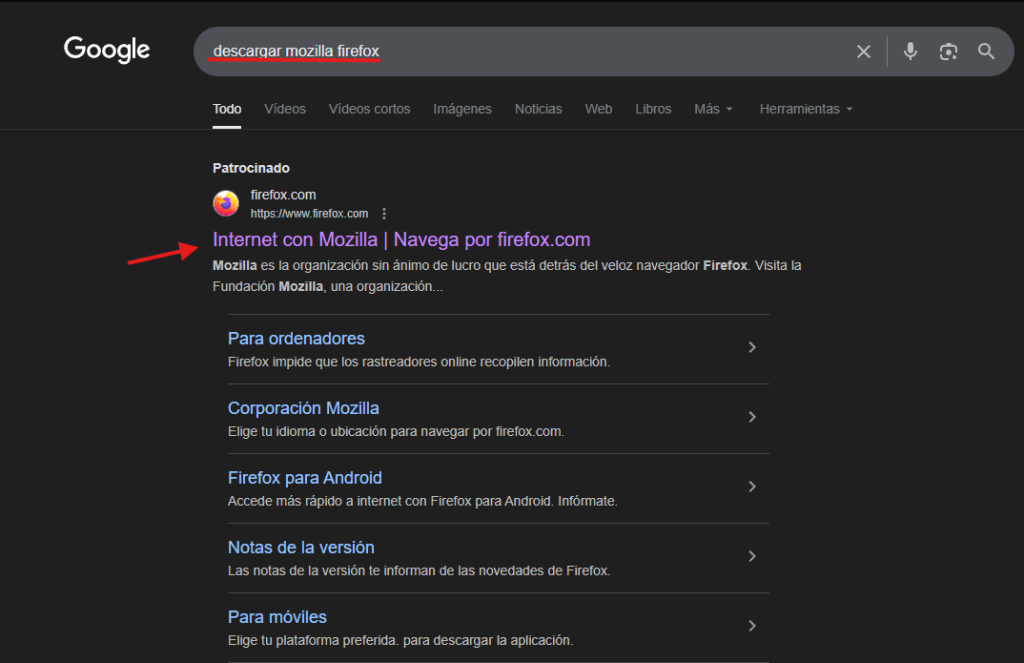Click the Google logo
The width and height of the screenshot is (1024, 663).
107,49
